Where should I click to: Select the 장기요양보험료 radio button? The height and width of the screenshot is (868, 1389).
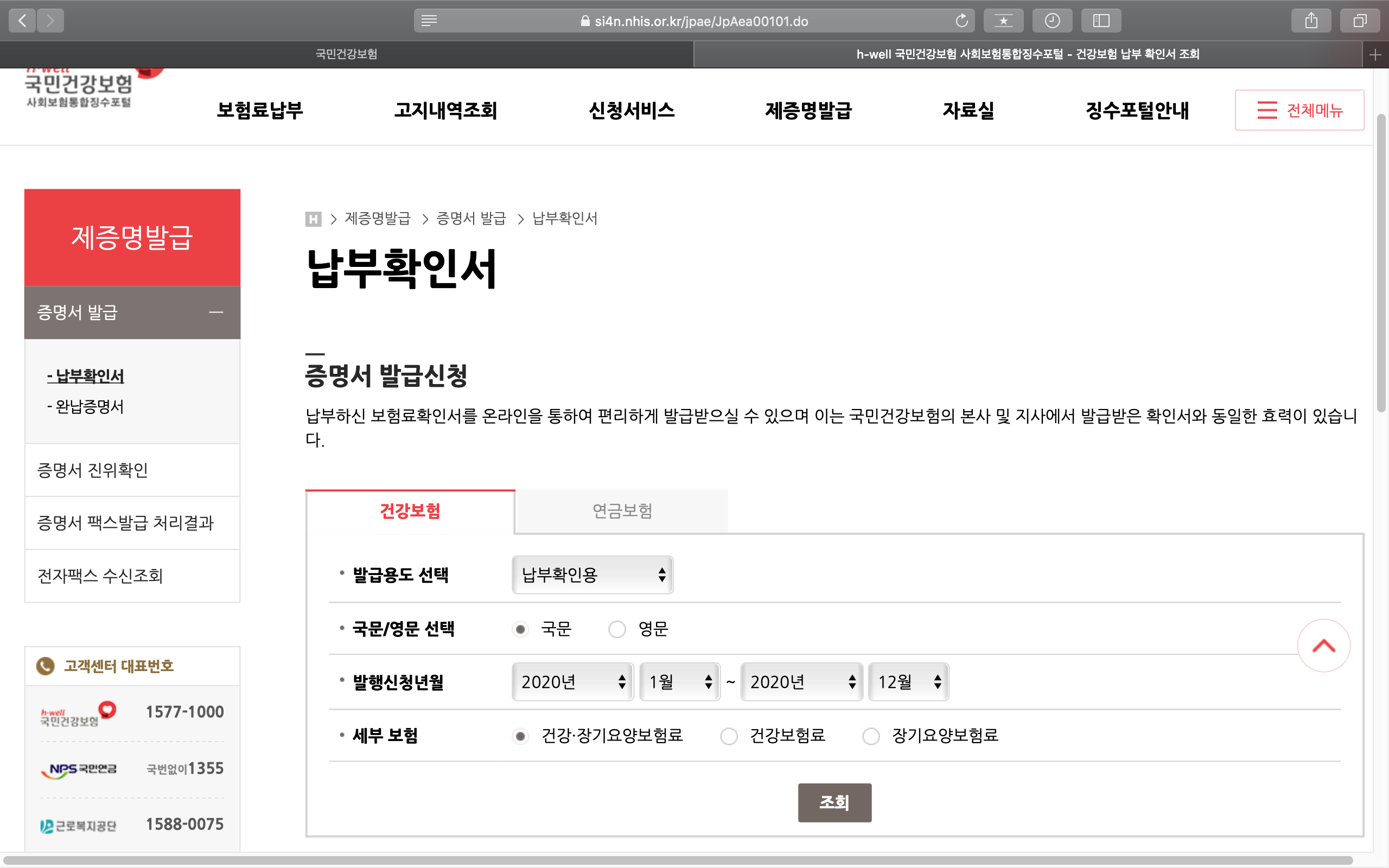[x=871, y=736]
